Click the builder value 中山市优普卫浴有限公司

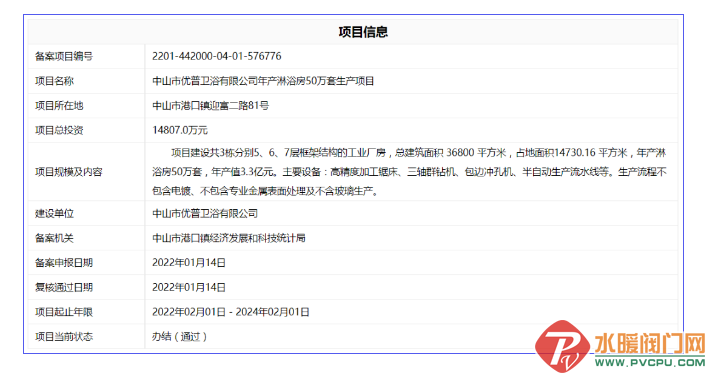205,213
